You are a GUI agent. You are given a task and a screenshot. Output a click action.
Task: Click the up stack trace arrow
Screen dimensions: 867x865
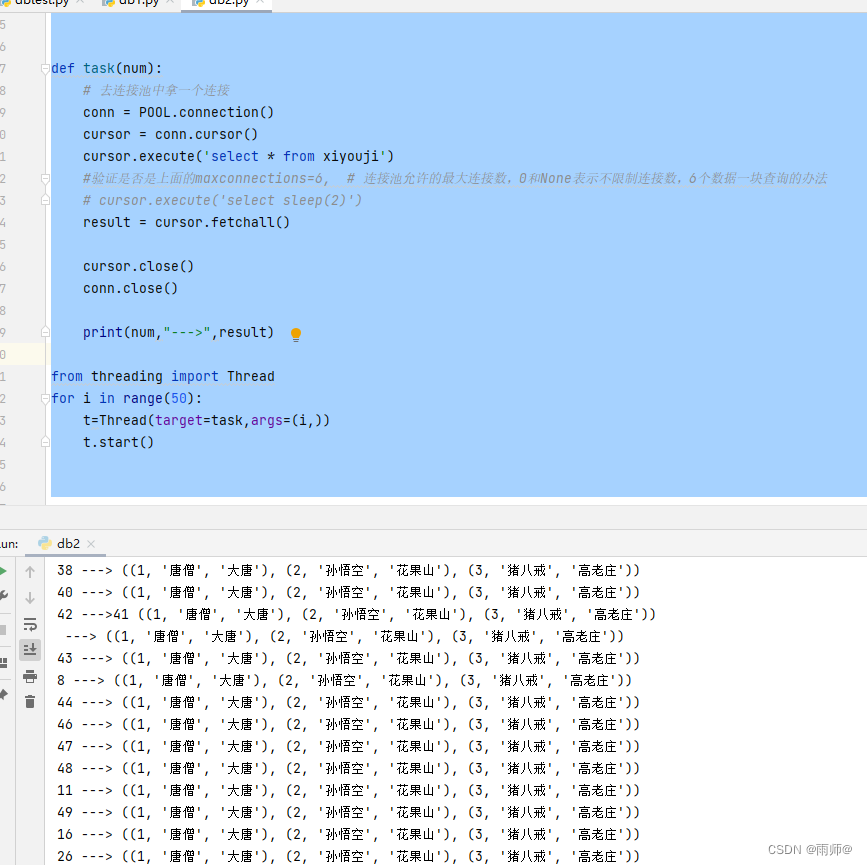coord(30,573)
